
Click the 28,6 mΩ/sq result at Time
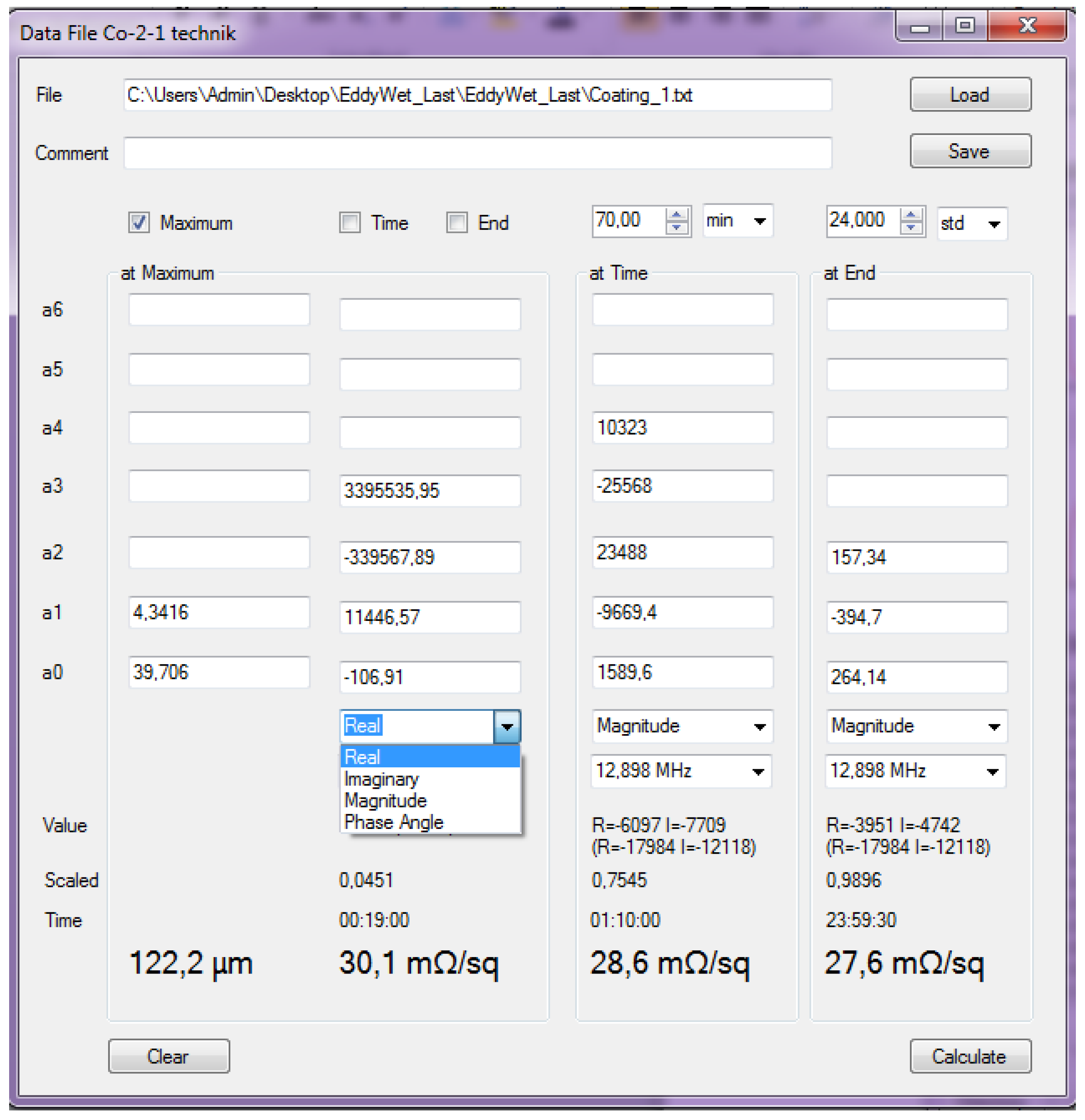[x=670, y=964]
